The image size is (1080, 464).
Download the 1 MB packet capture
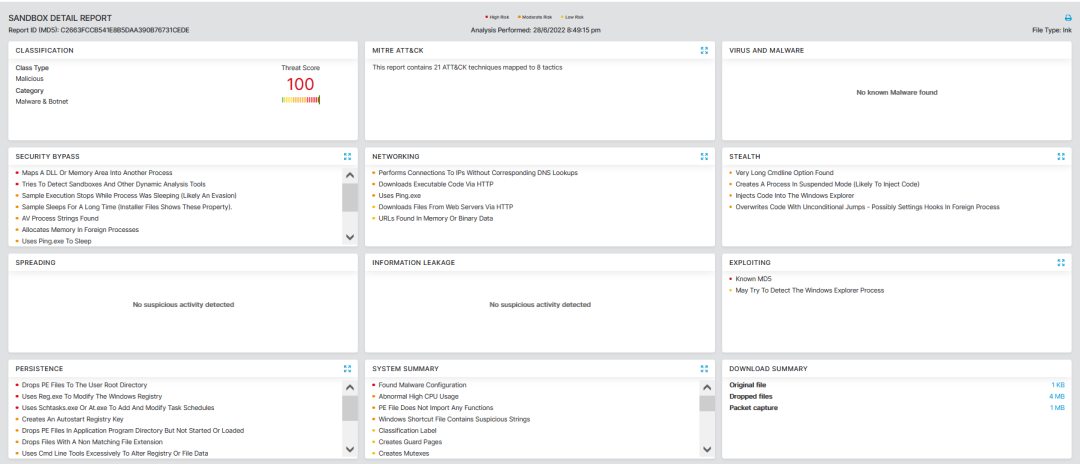[x=1057, y=408]
